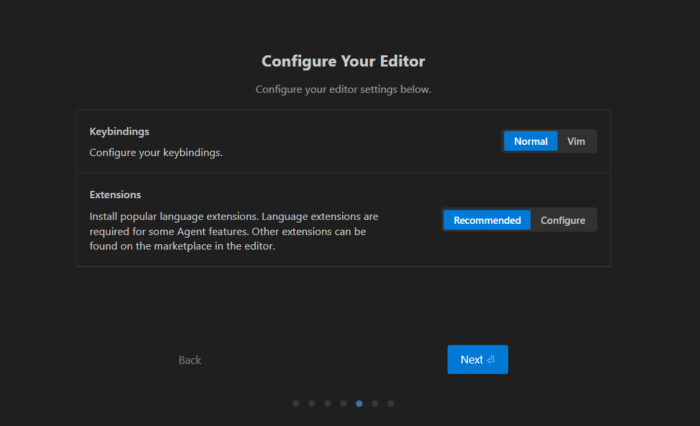Click the enter-key icon on Next
This screenshot has width=700, height=426.
tap(491, 360)
